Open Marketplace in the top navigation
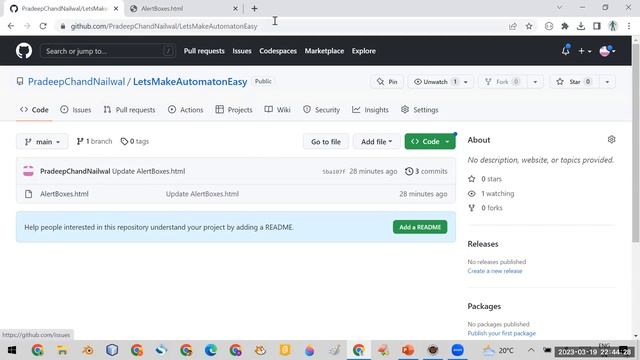This screenshot has height=360, width=640. pyautogui.click(x=324, y=51)
